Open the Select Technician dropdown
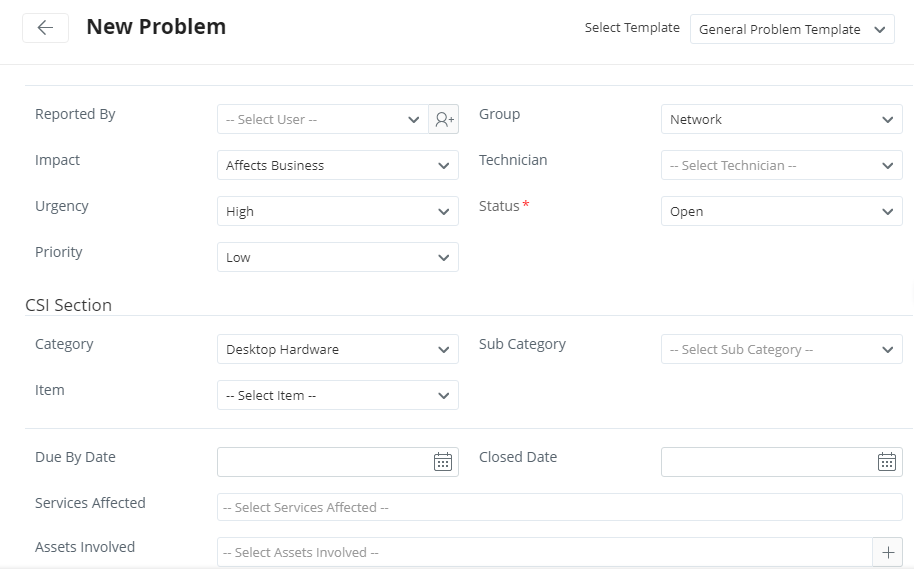Image resolution: width=914 pixels, height=569 pixels. (x=781, y=166)
